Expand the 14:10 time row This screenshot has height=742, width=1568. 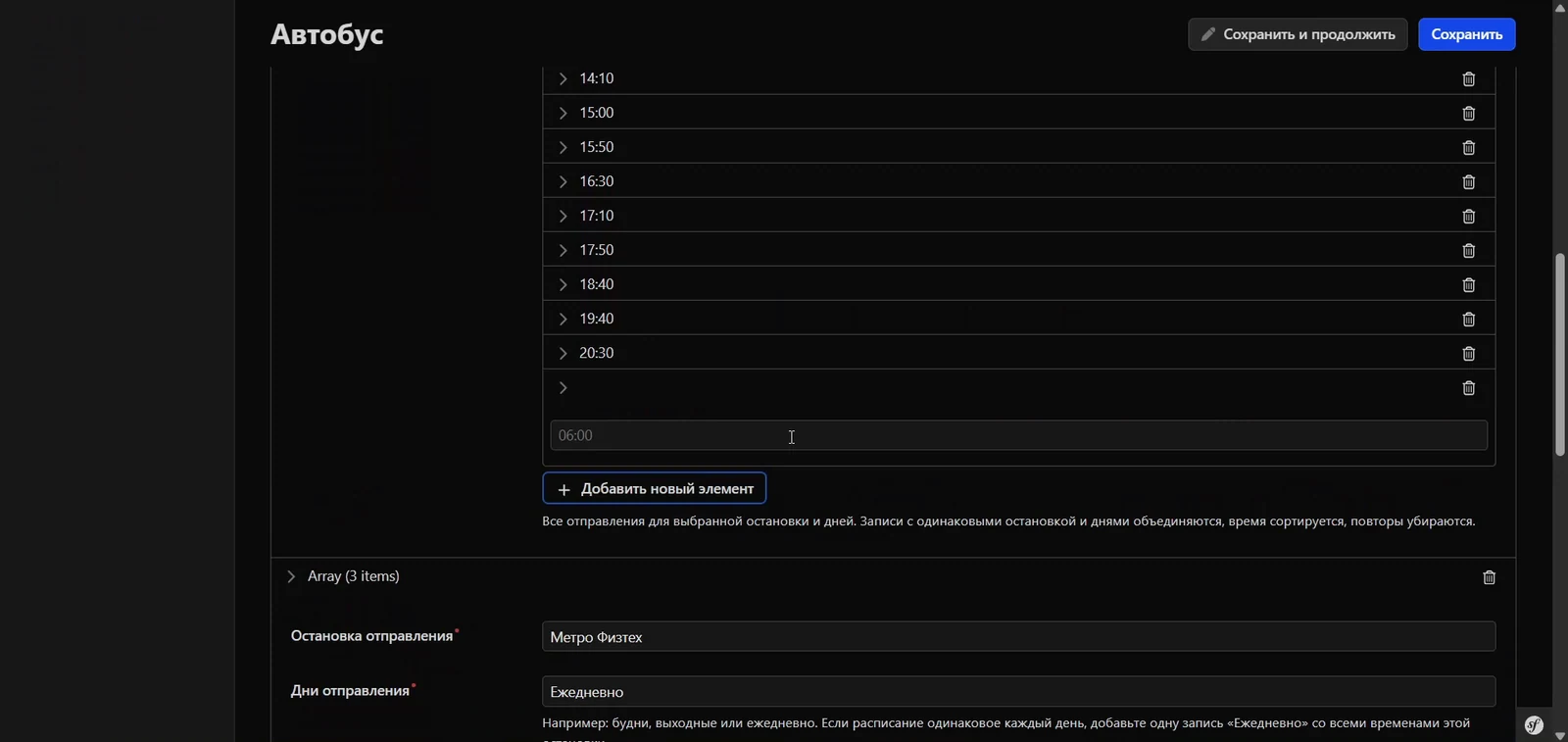click(x=563, y=78)
